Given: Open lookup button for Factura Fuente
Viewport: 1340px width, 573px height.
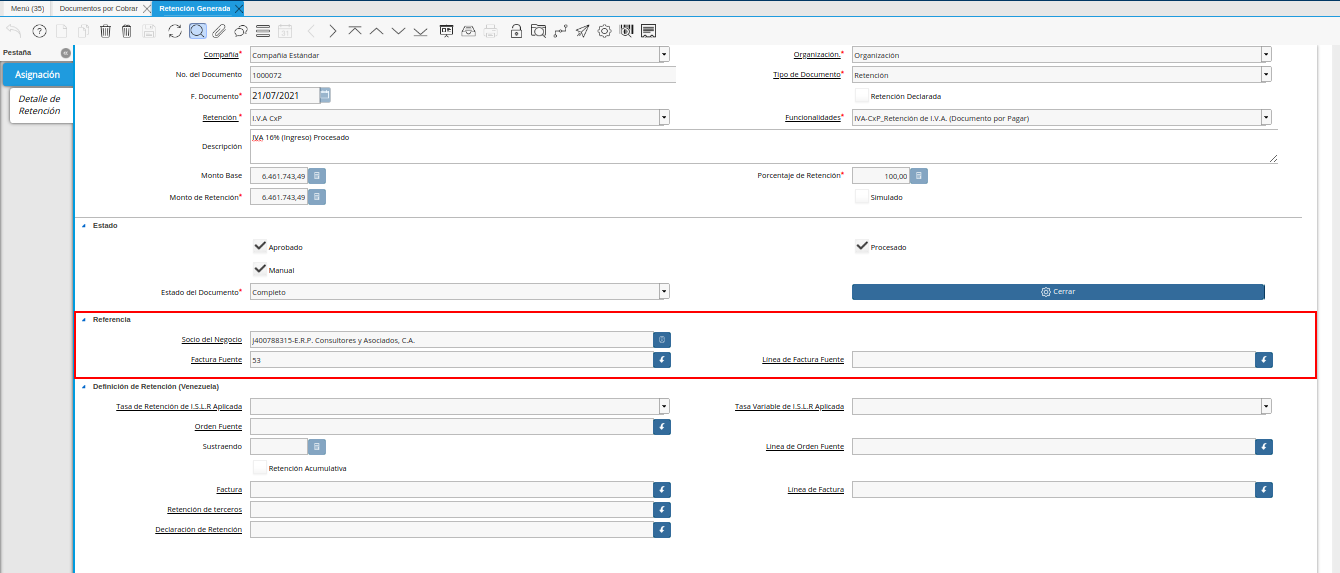Looking at the screenshot, I should [x=662, y=360].
